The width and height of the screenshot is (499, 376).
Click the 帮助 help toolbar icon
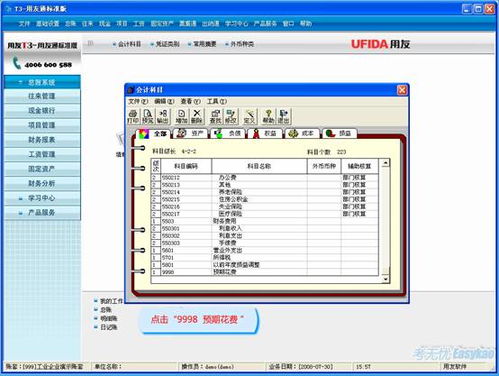268,116
